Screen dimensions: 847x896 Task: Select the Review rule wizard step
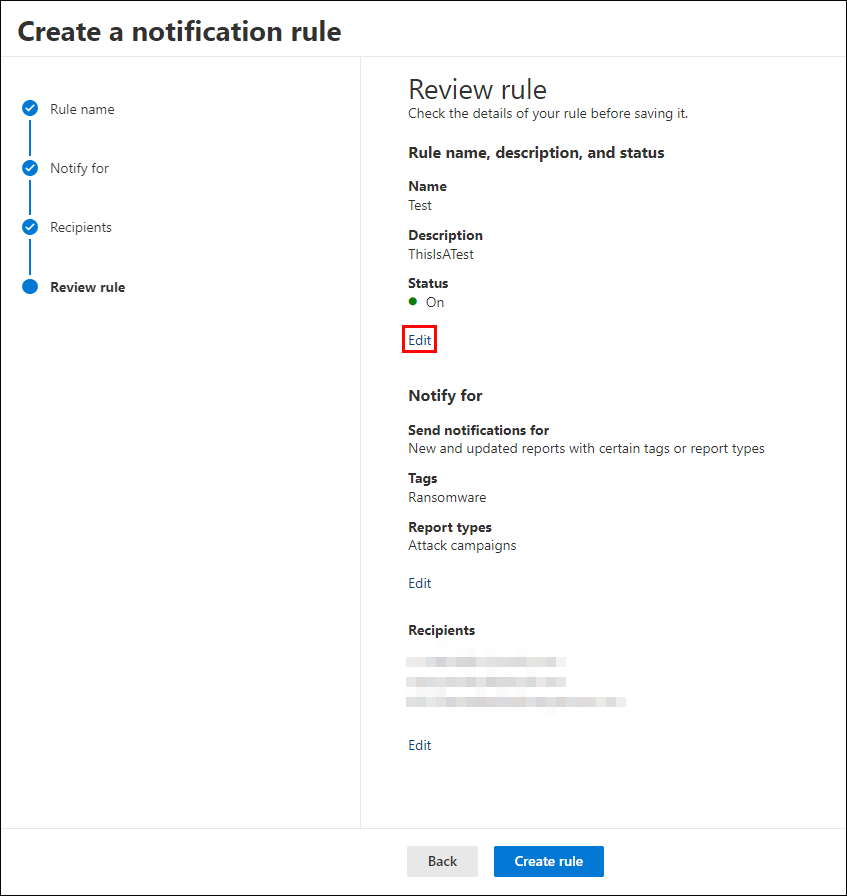(87, 287)
